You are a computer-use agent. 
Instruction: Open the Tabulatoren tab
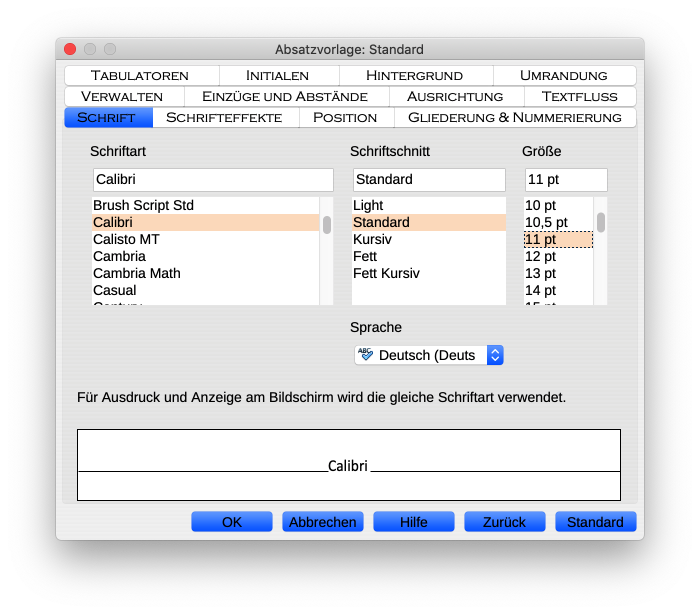[x=142, y=75]
